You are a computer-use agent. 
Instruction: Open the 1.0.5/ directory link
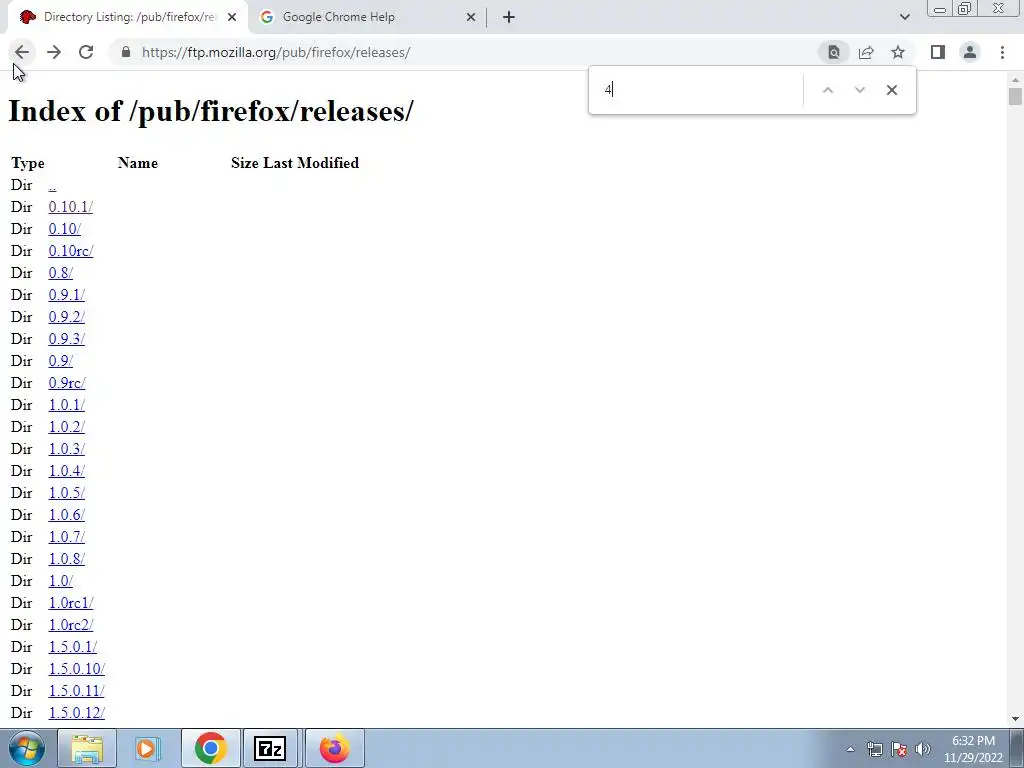(67, 493)
